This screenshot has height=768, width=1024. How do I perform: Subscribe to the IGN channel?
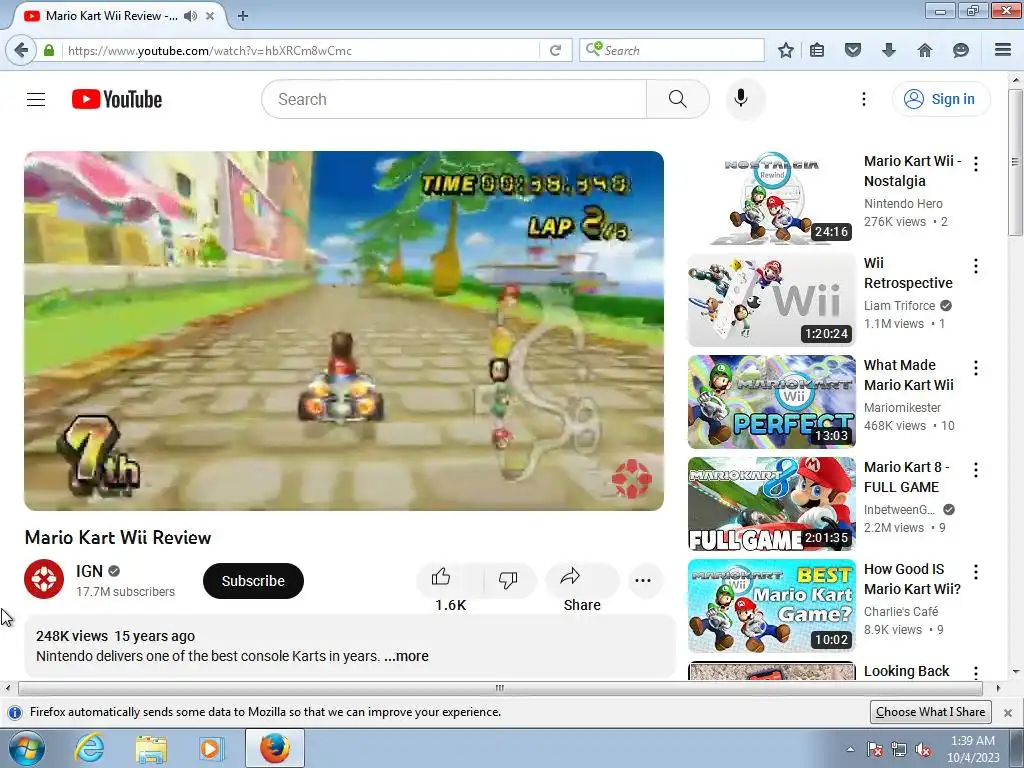[x=253, y=581]
